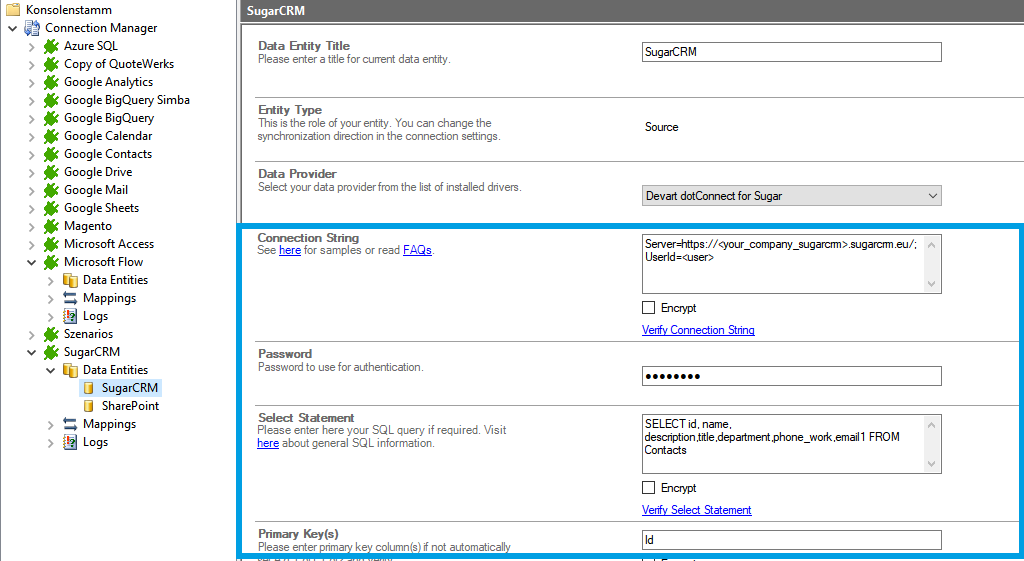The image size is (1024, 561).
Task: Click the Verify Connection String link
Action: point(698,330)
